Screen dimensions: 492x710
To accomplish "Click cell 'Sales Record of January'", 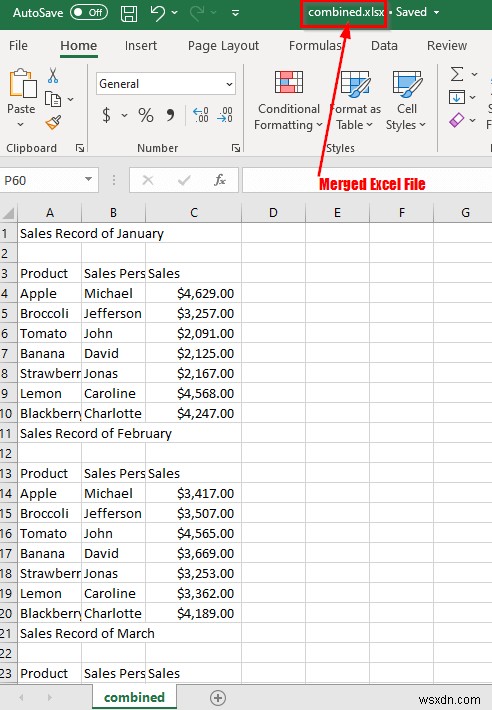I will [91, 233].
